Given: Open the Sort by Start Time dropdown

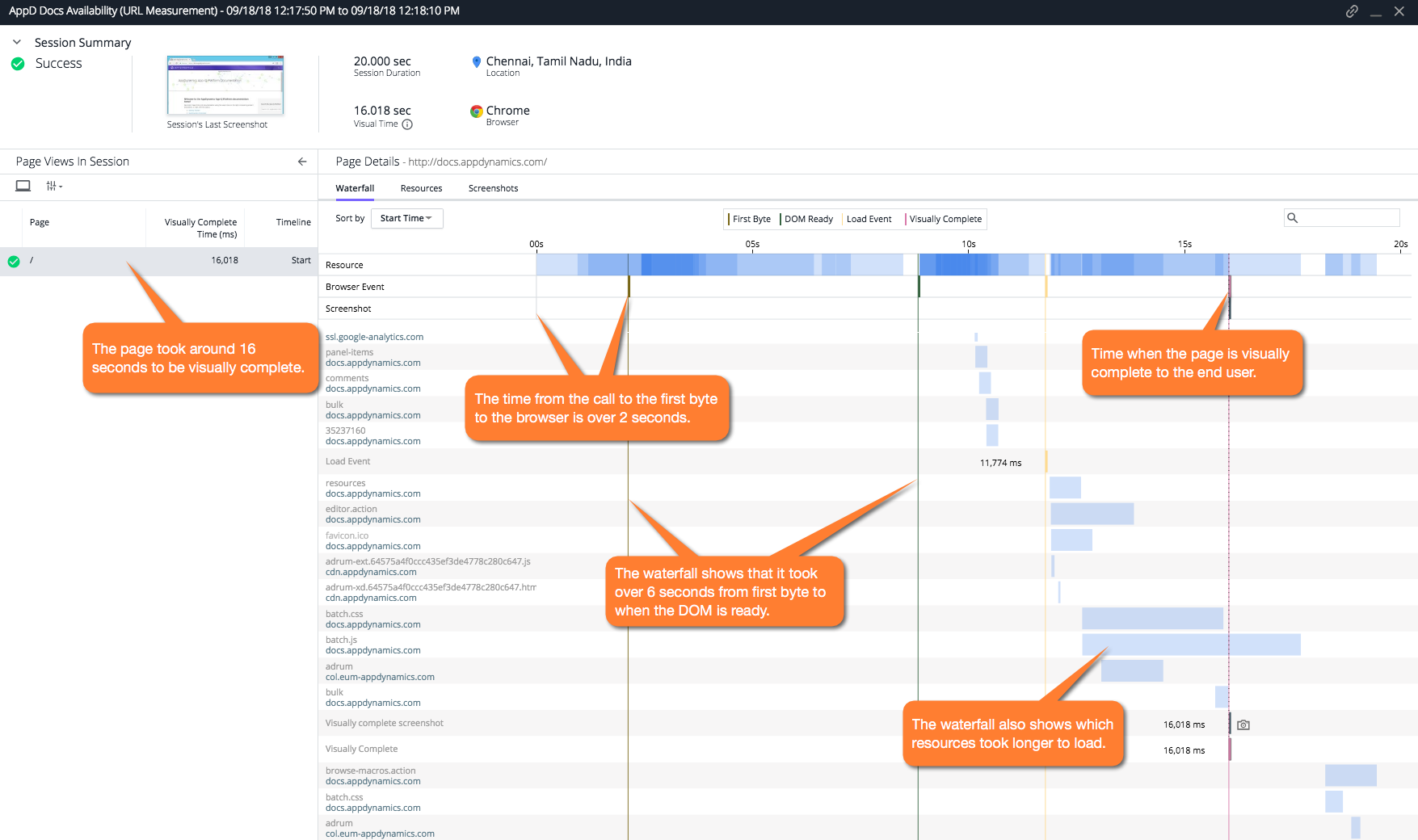Looking at the screenshot, I should pos(406,218).
